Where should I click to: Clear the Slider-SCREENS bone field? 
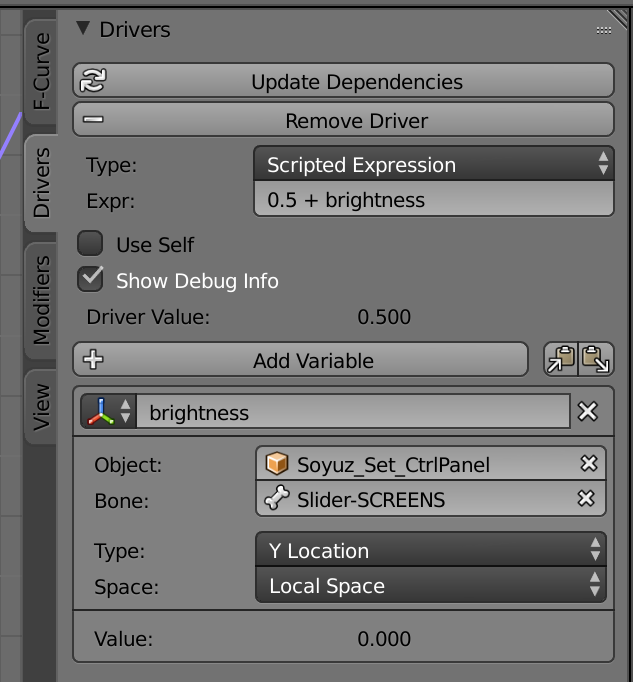click(588, 499)
